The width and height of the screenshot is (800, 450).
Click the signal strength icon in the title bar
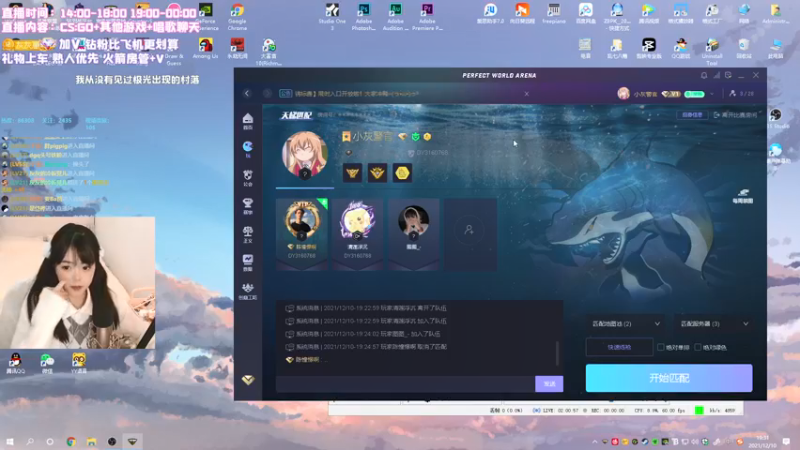coord(717,76)
